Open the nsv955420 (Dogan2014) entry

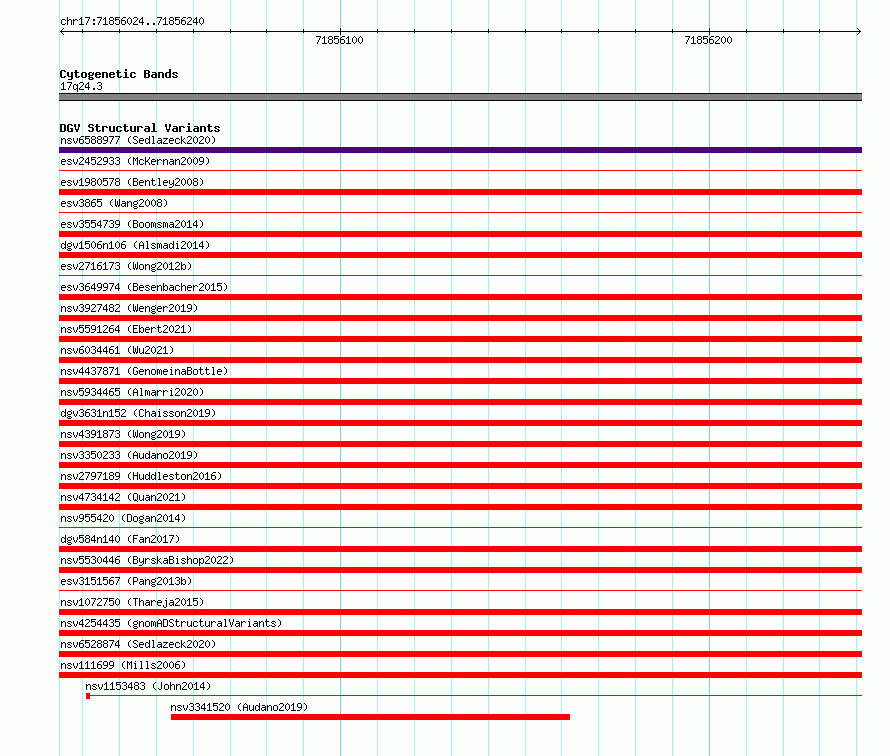pos(123,518)
